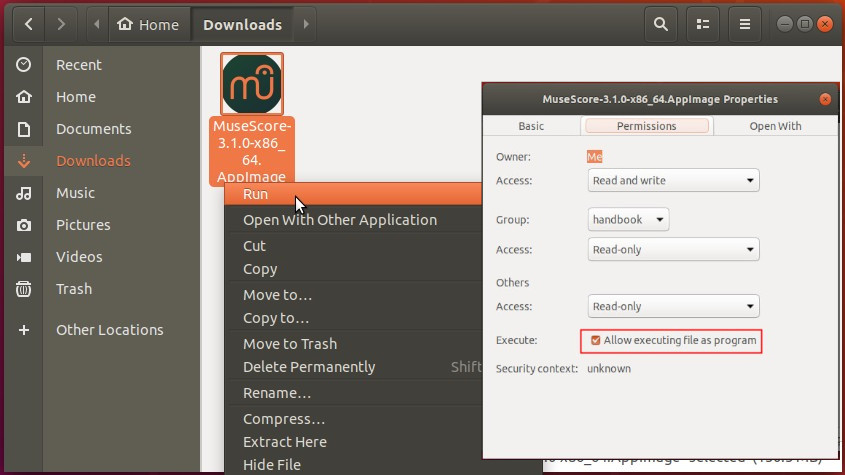Open Videos in the sidebar
The width and height of the screenshot is (845, 475).
(x=79, y=257)
